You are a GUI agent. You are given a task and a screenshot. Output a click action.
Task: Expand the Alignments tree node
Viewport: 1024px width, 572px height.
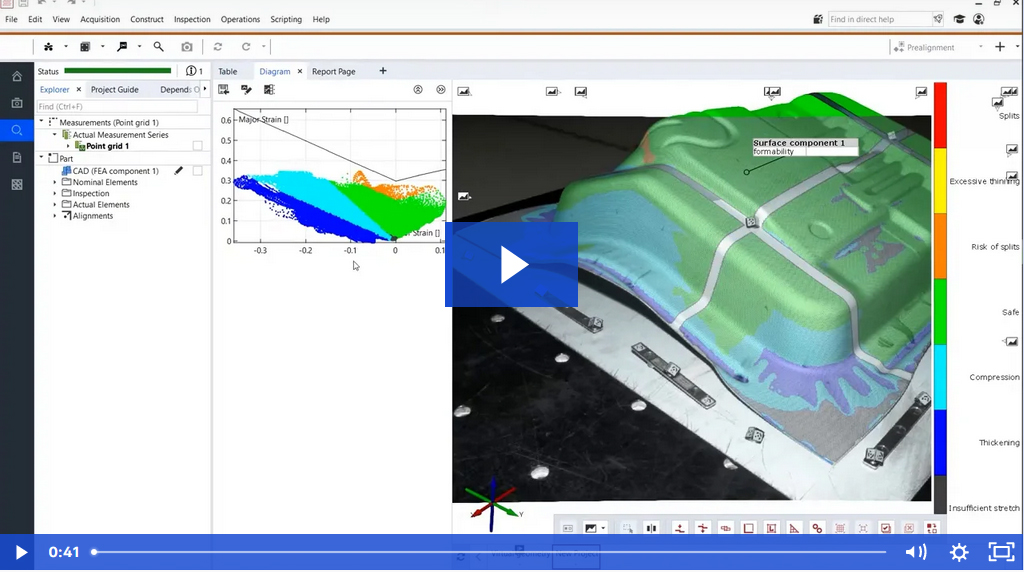tap(56, 215)
